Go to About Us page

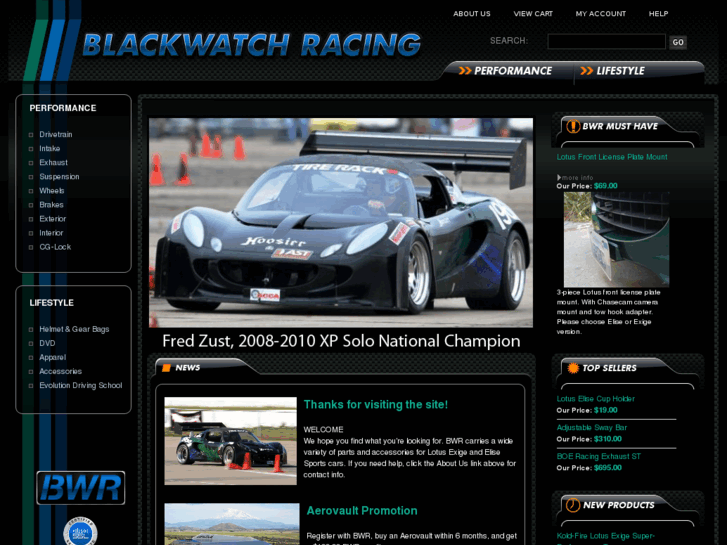pos(472,14)
